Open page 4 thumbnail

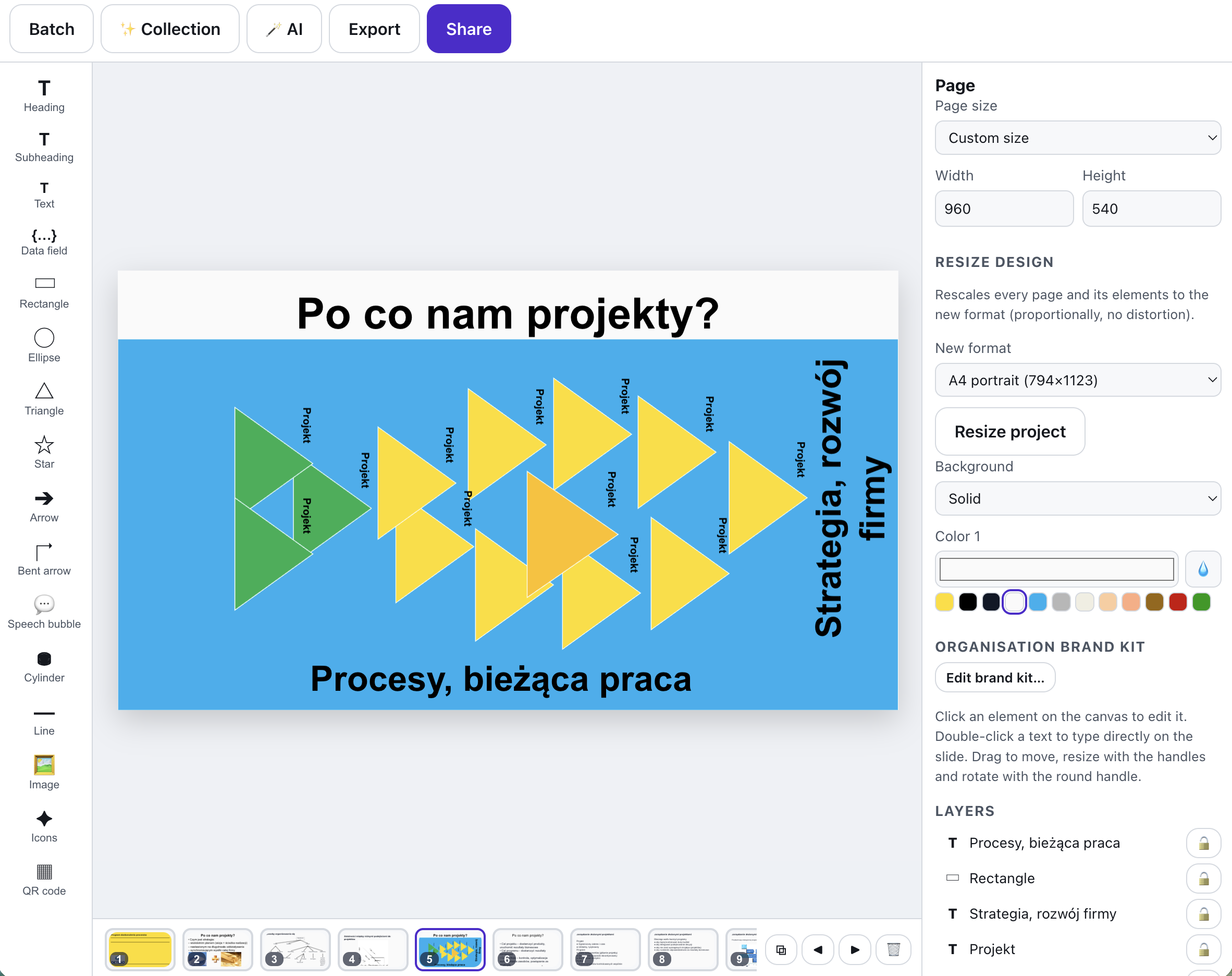[373, 950]
